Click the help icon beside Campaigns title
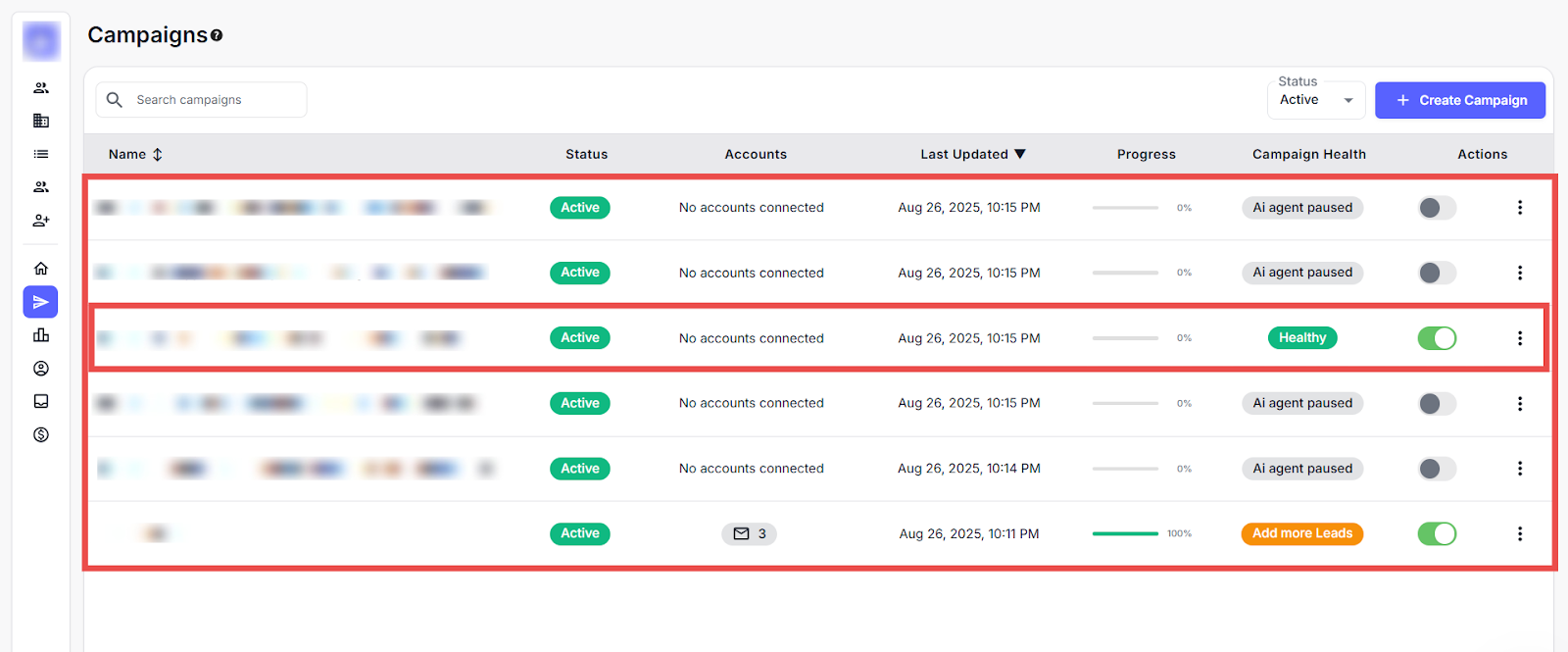 pyautogui.click(x=217, y=35)
